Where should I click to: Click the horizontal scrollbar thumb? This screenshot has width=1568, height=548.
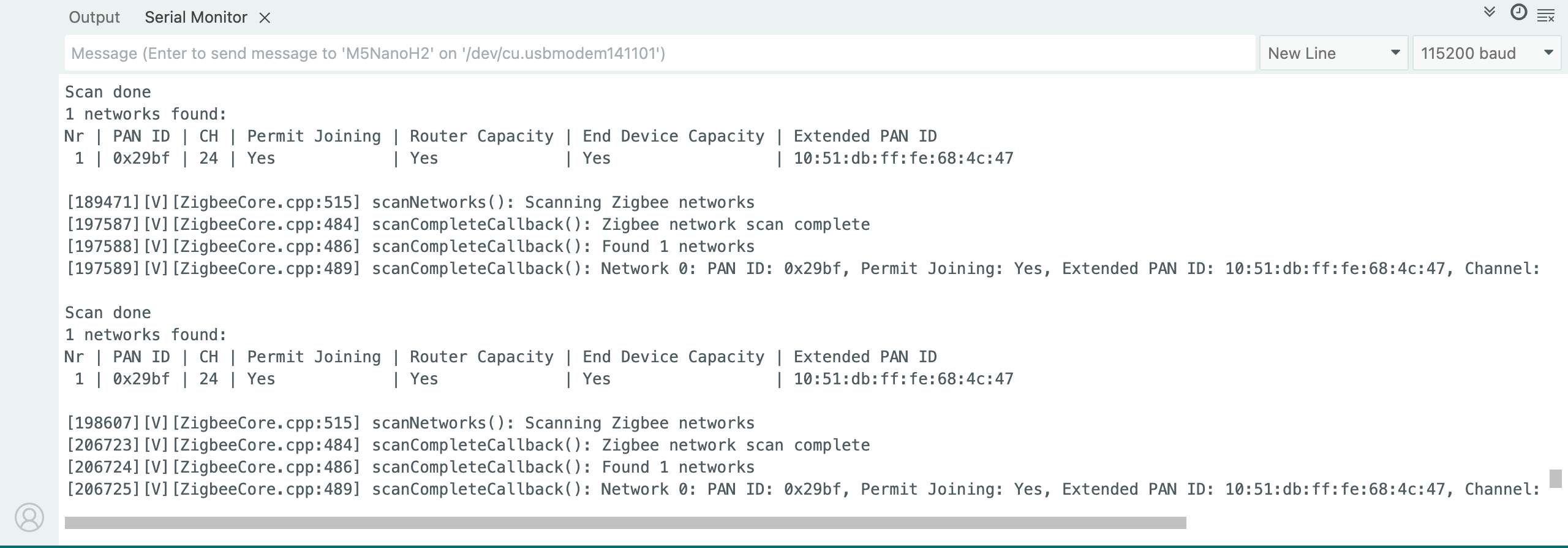click(x=625, y=523)
